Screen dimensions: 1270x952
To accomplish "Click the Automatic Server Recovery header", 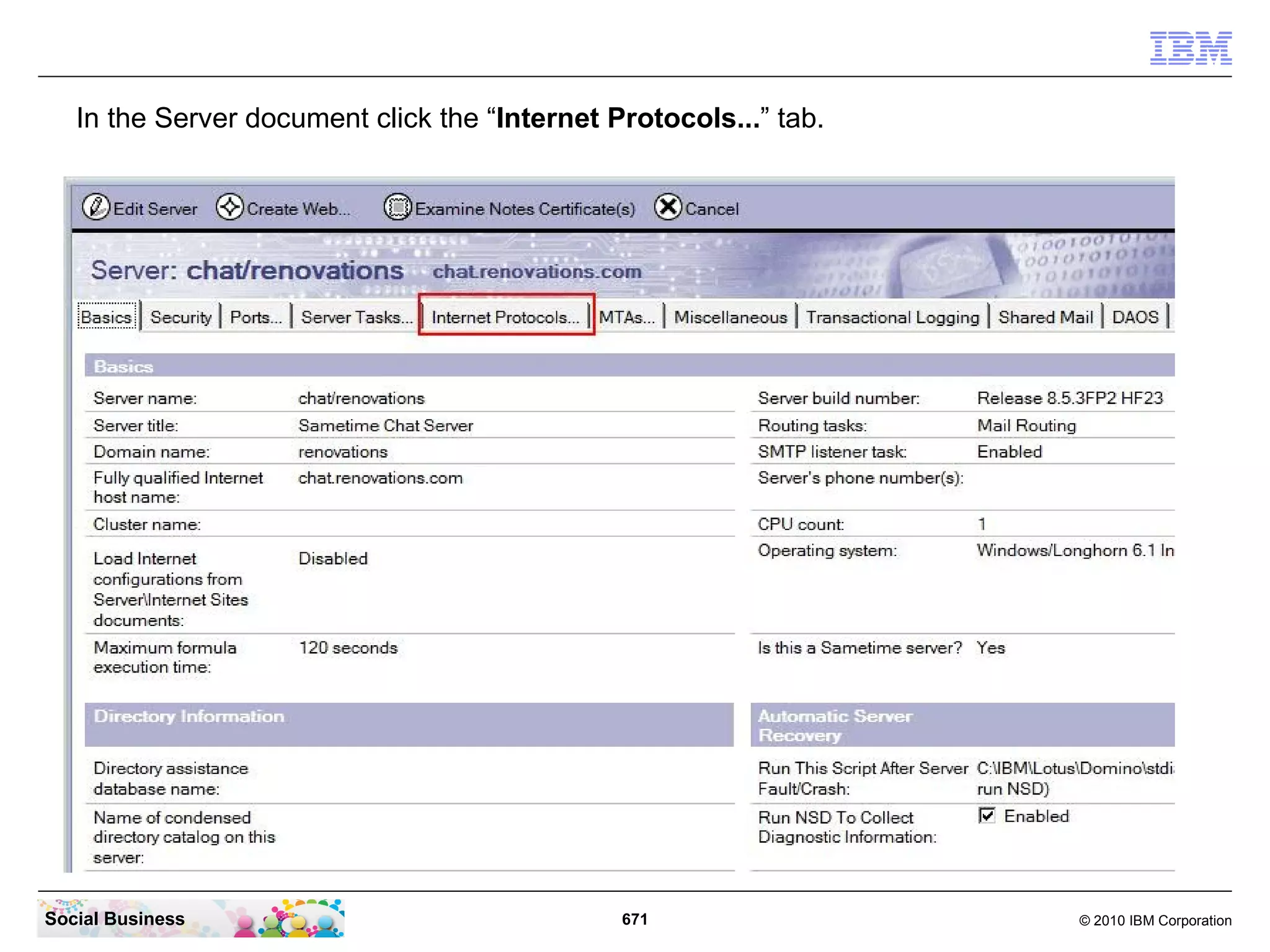I will pos(962,725).
